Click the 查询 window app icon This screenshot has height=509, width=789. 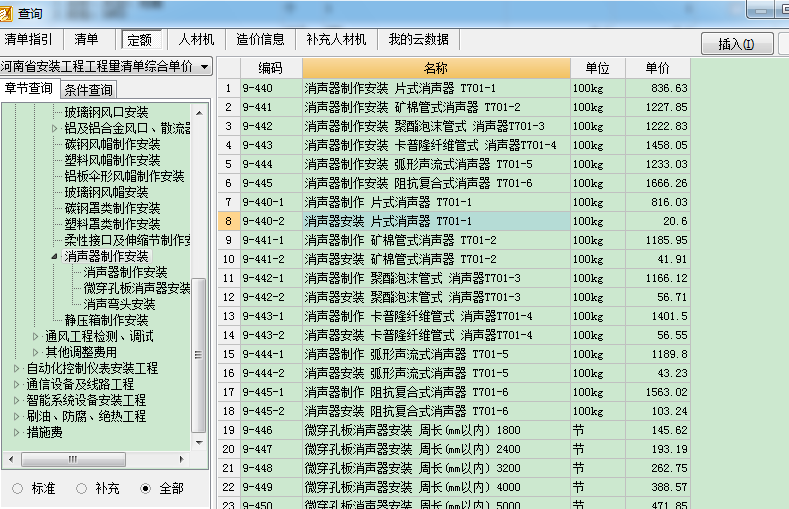[5, 13]
